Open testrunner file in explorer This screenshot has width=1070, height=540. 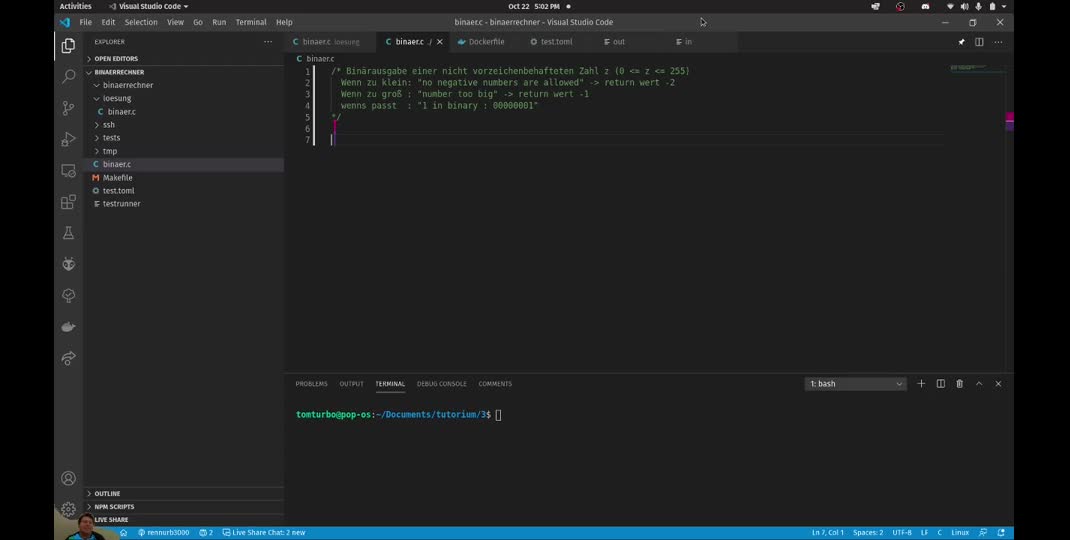tap(121, 203)
